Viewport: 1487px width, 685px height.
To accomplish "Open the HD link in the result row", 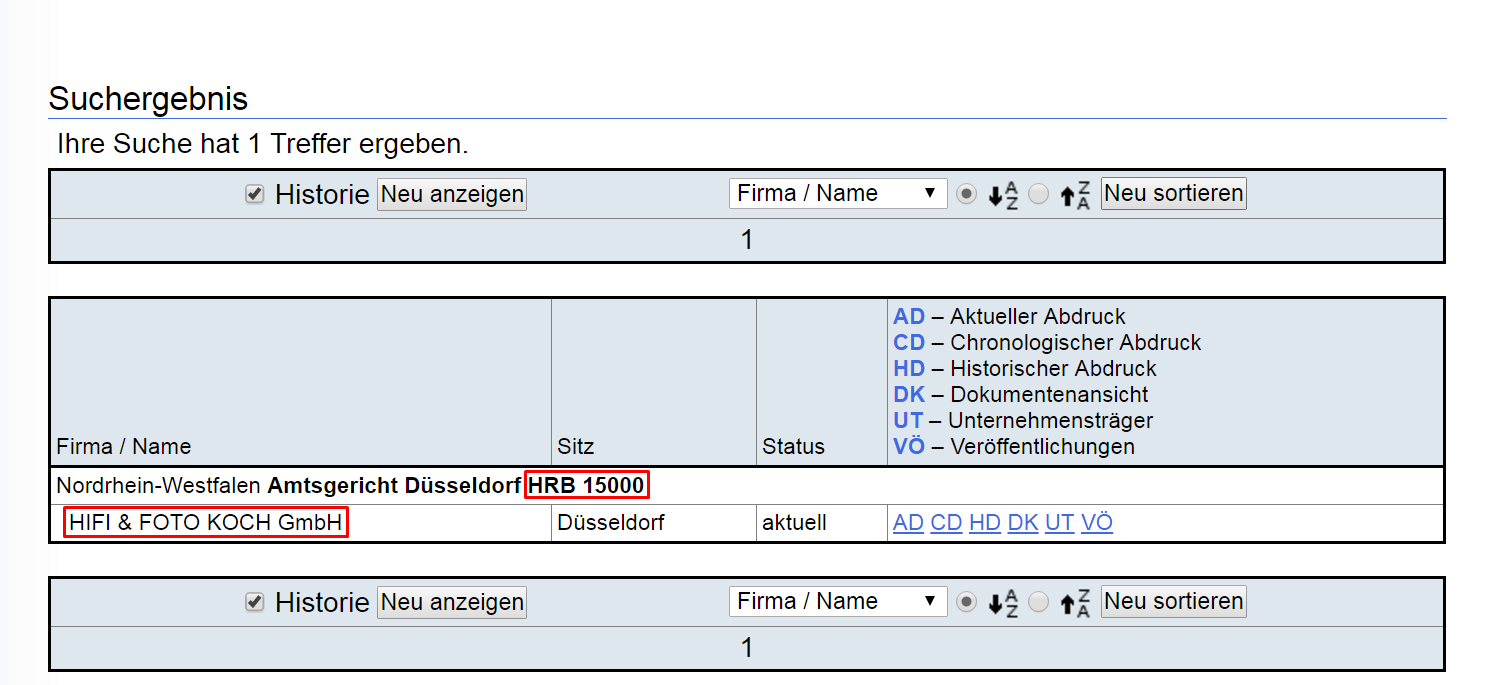I will coord(985,523).
